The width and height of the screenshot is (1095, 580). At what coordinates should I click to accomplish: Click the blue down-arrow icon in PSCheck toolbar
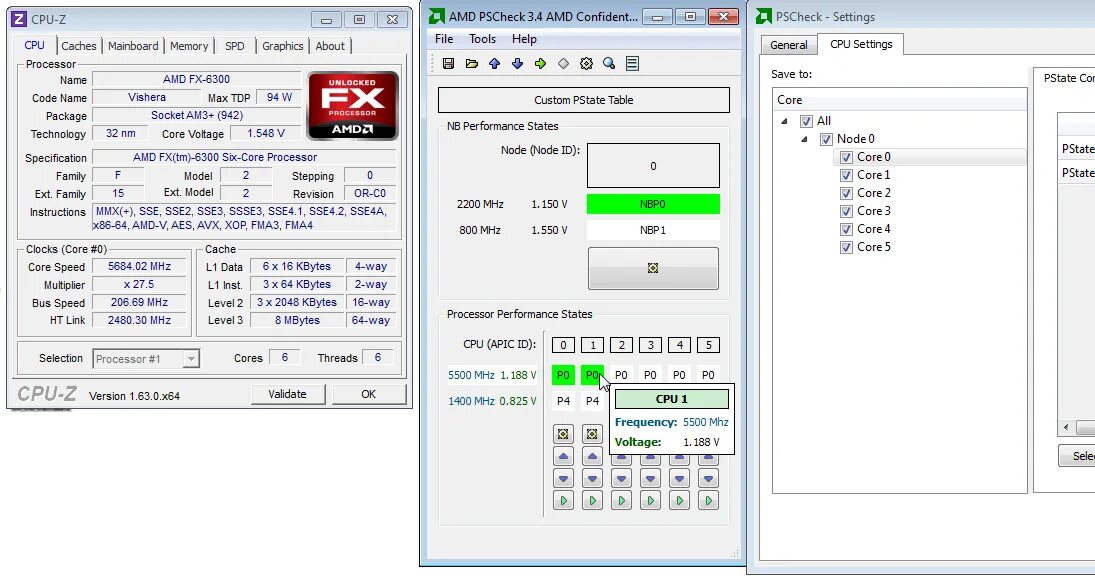click(x=517, y=64)
